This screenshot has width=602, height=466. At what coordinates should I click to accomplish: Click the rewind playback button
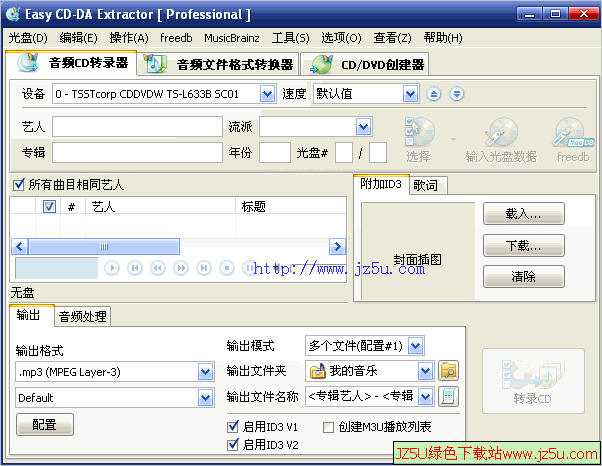pyautogui.click(x=158, y=268)
